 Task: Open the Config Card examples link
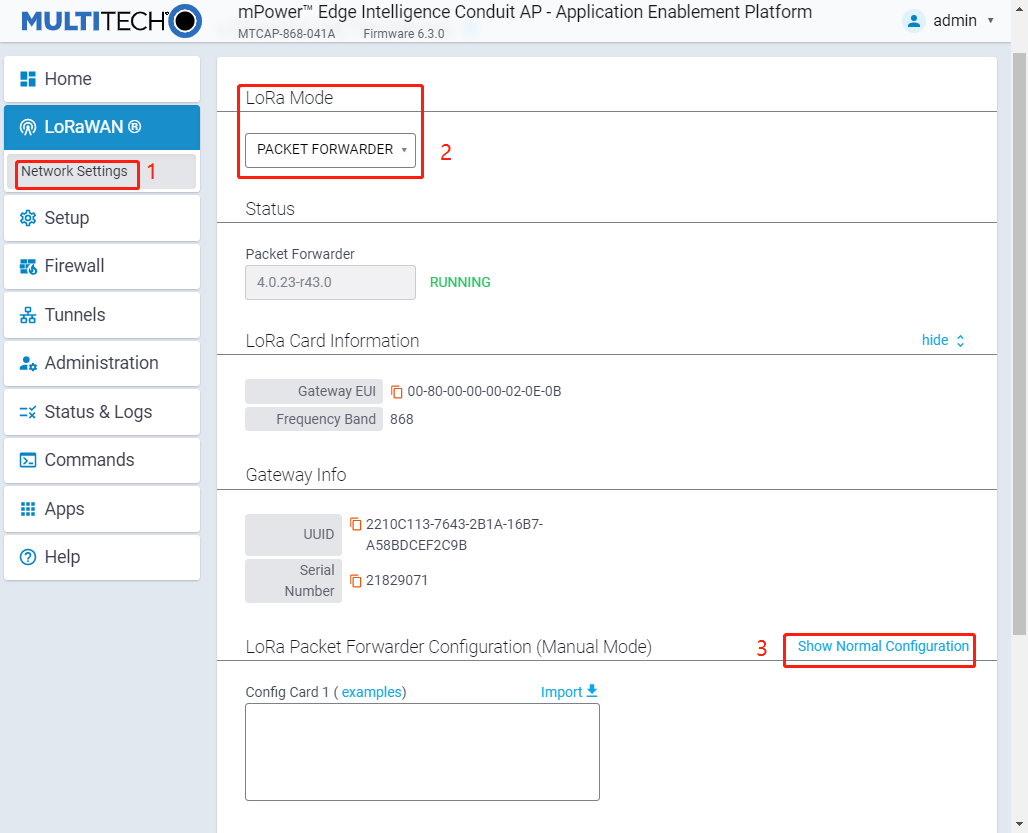[371, 693]
